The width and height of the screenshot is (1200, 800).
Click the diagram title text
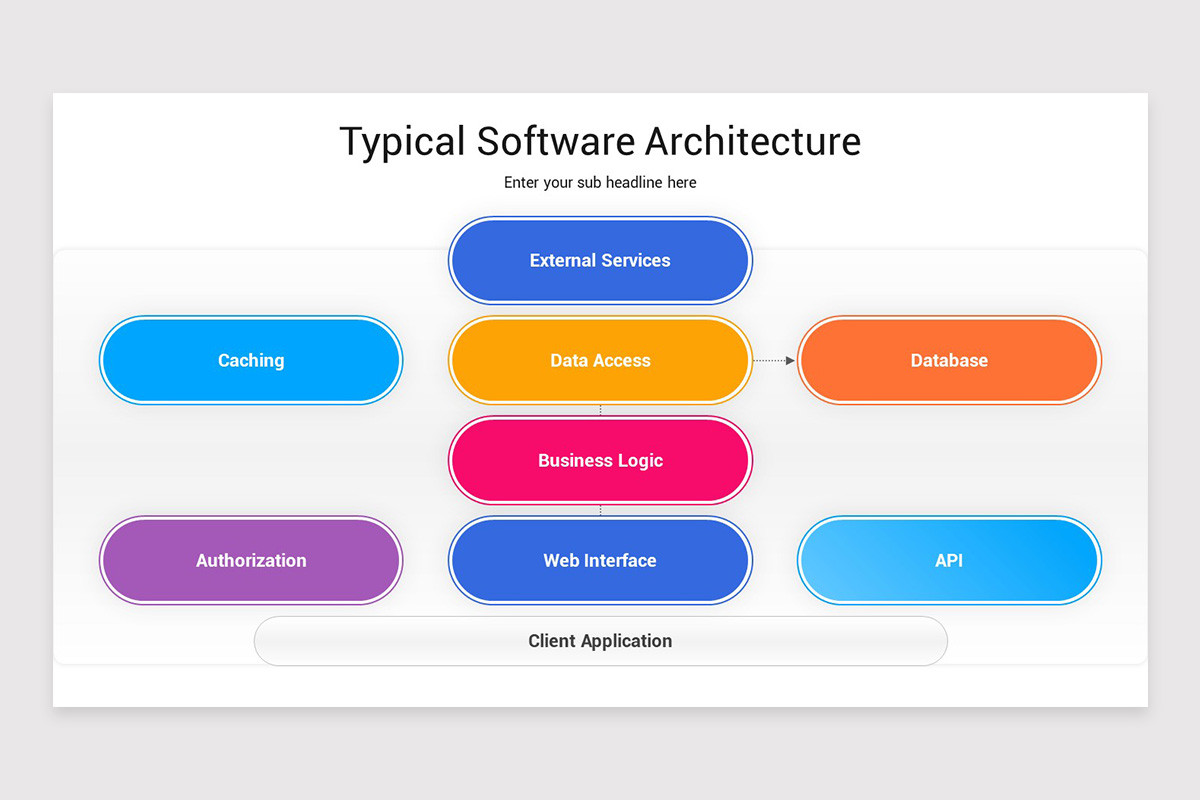[x=600, y=141]
